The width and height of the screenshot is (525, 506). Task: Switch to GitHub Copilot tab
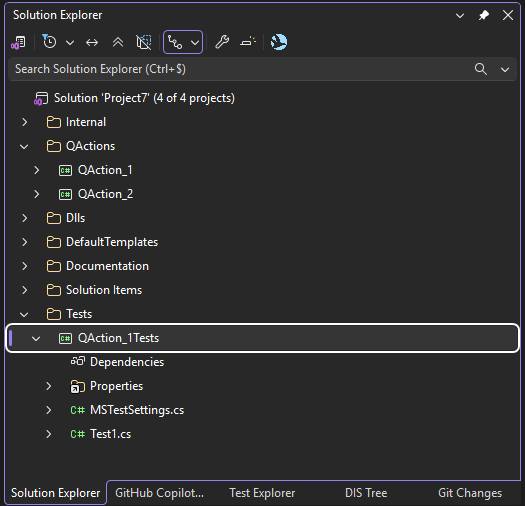click(159, 493)
